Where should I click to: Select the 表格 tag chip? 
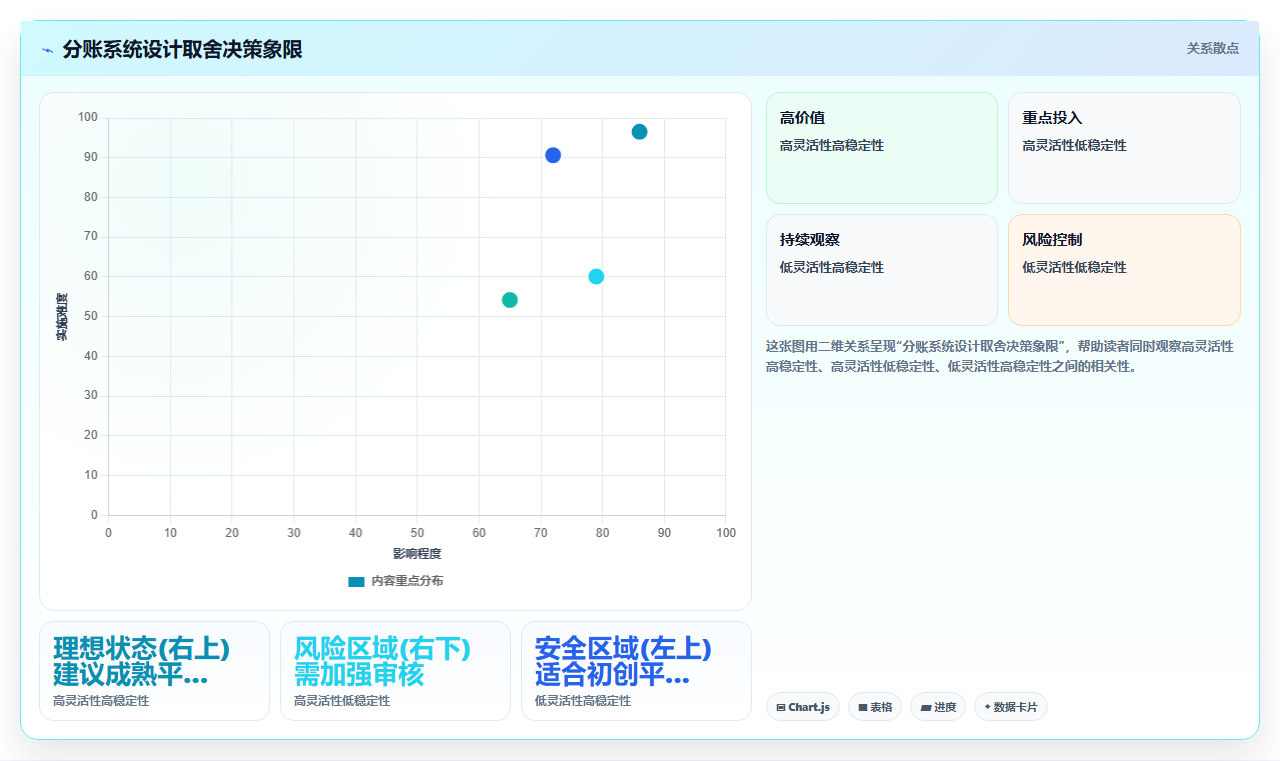[x=875, y=707]
